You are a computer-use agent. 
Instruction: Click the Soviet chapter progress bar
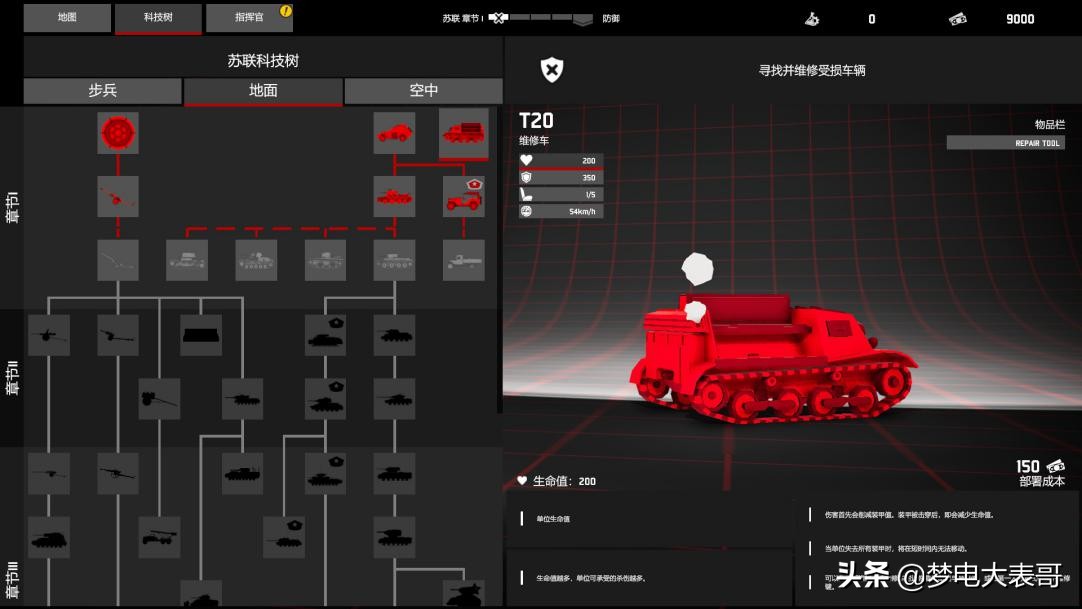point(541,18)
